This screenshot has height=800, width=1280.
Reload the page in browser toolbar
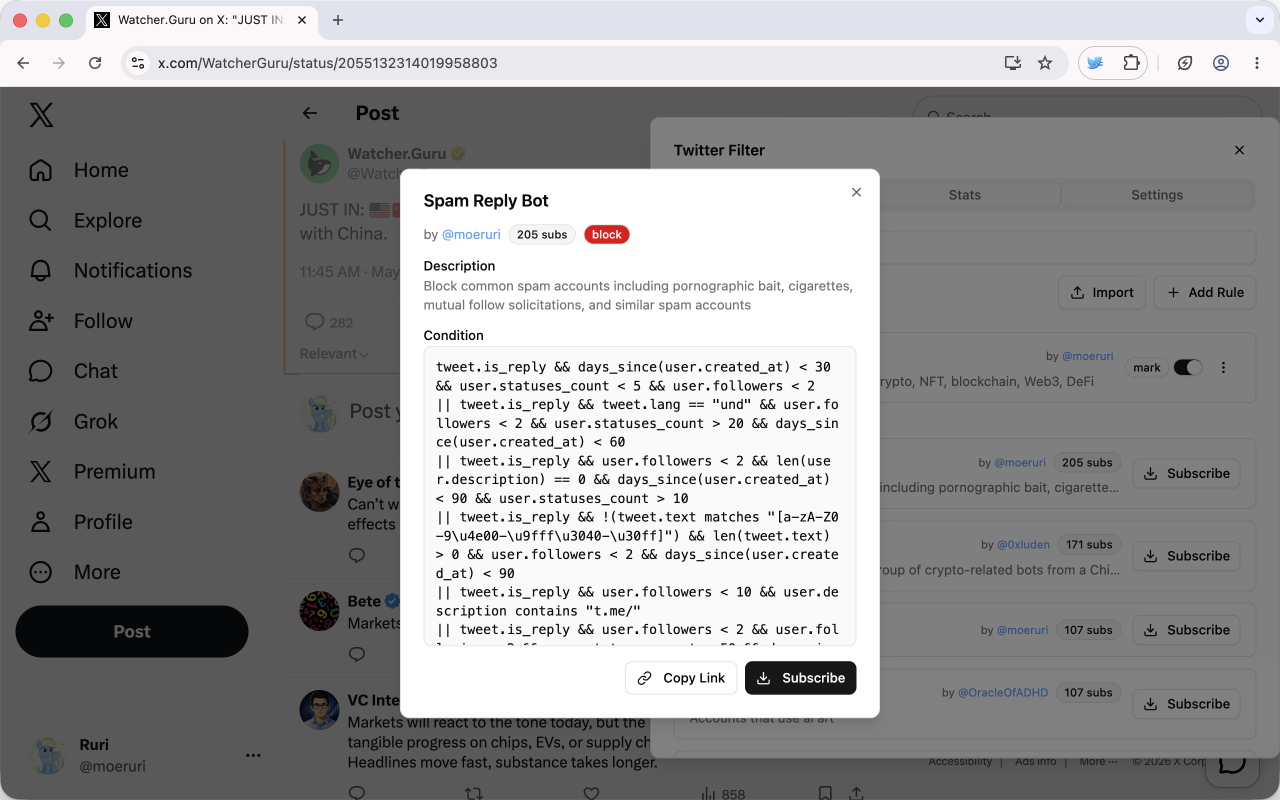(95, 63)
